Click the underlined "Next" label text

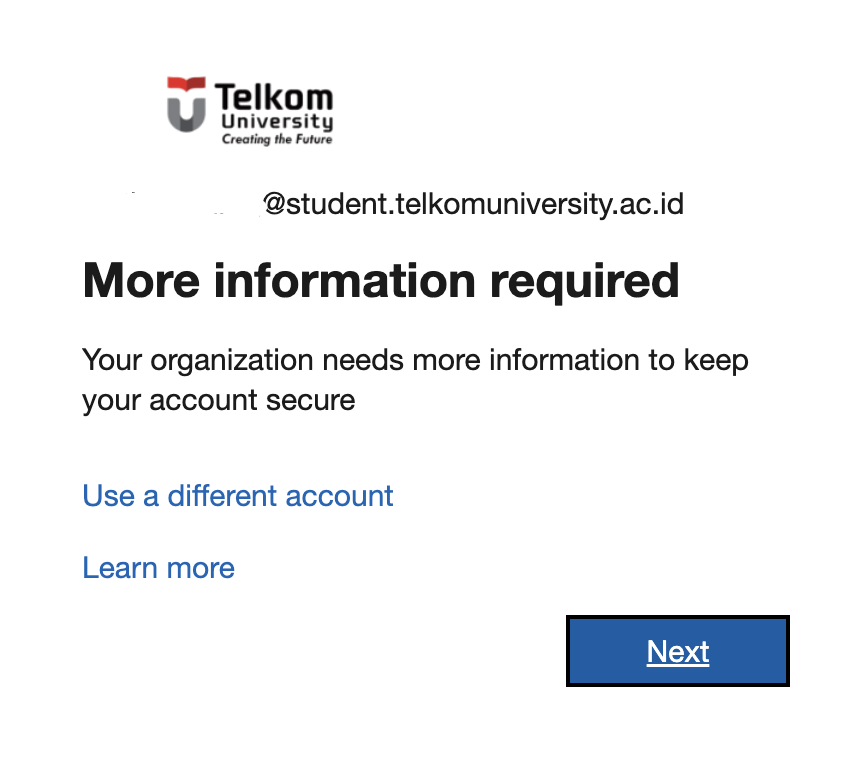point(678,651)
